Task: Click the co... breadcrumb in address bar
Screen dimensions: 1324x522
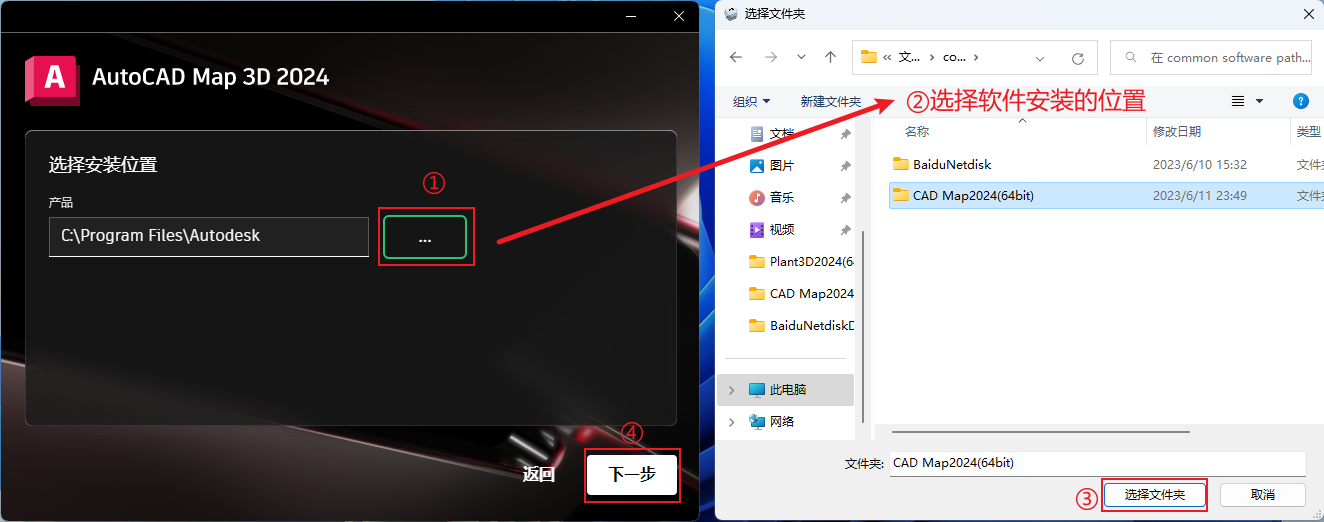Action: point(954,57)
